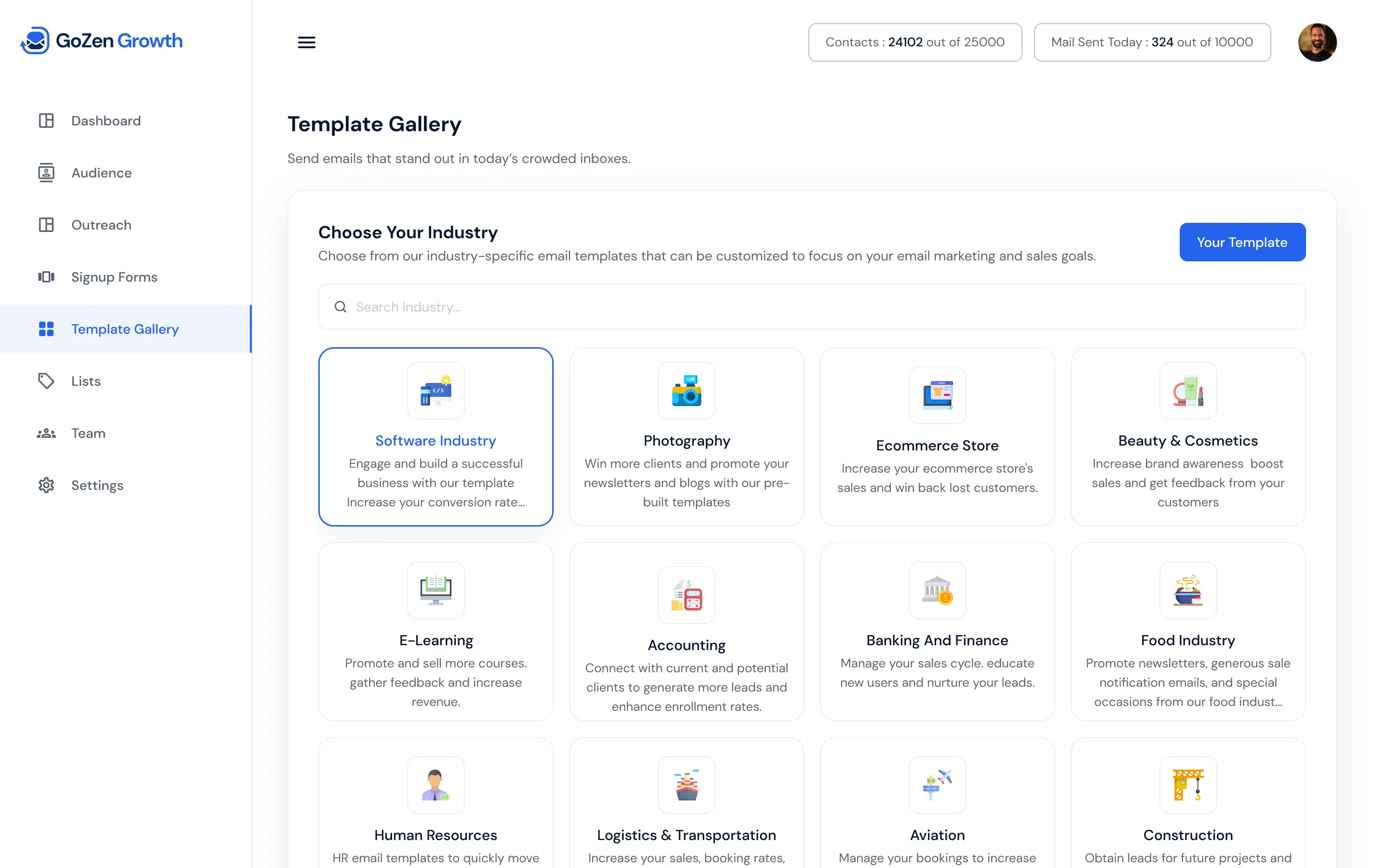
Task: Select the Template Gallery grid icon
Action: pos(46,329)
